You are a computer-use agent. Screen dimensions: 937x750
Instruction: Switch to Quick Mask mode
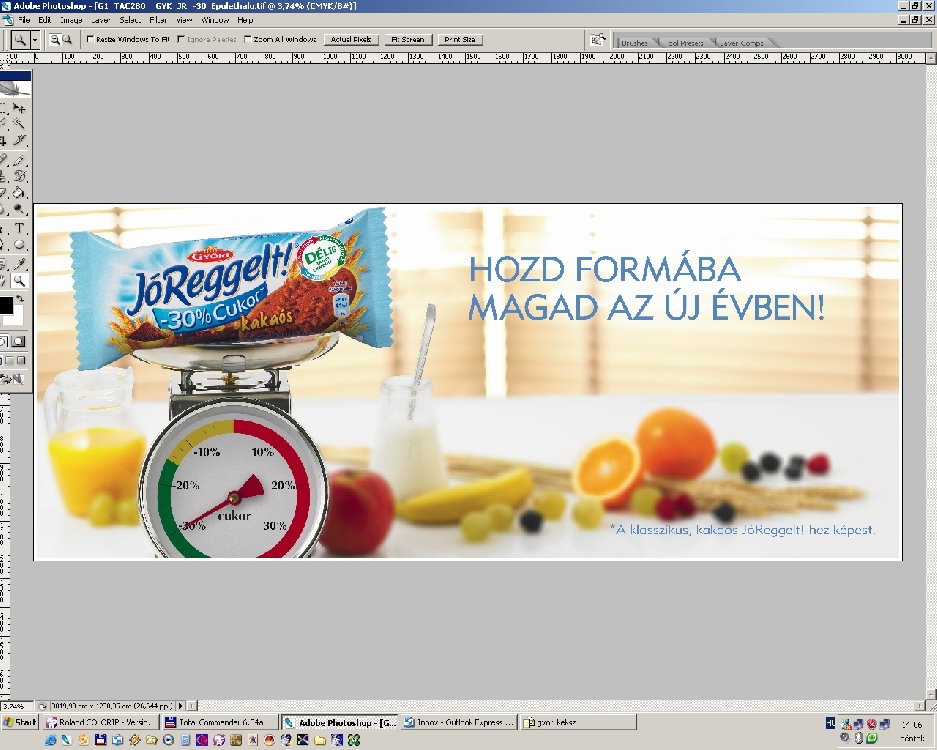click(19, 341)
